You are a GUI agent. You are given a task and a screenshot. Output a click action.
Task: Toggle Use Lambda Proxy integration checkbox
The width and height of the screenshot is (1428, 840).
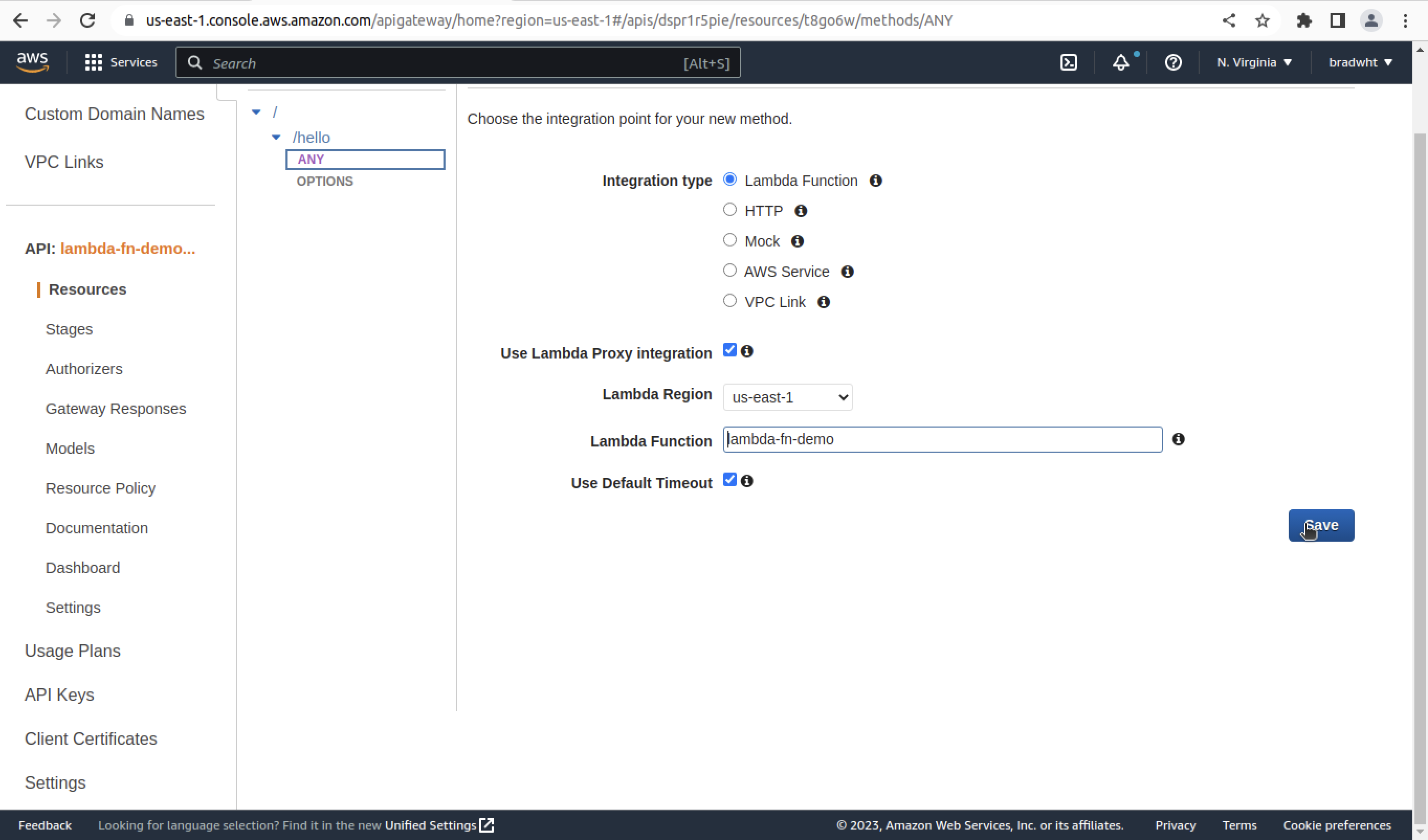730,351
